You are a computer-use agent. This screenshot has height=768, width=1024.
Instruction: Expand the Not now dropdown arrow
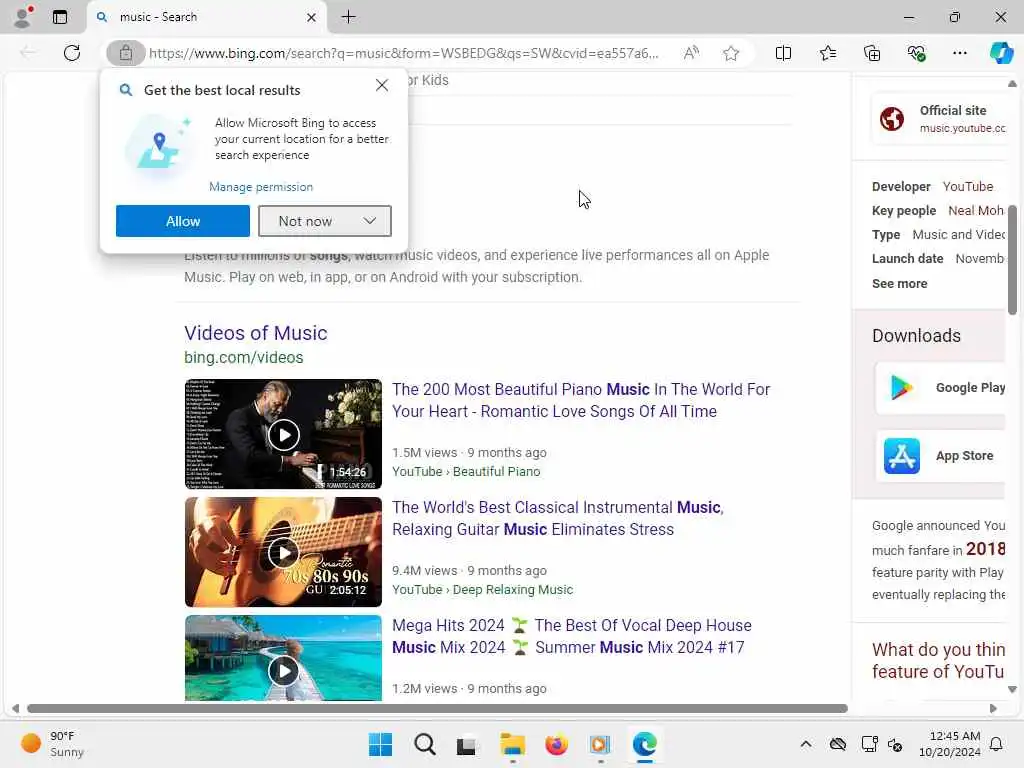[370, 221]
